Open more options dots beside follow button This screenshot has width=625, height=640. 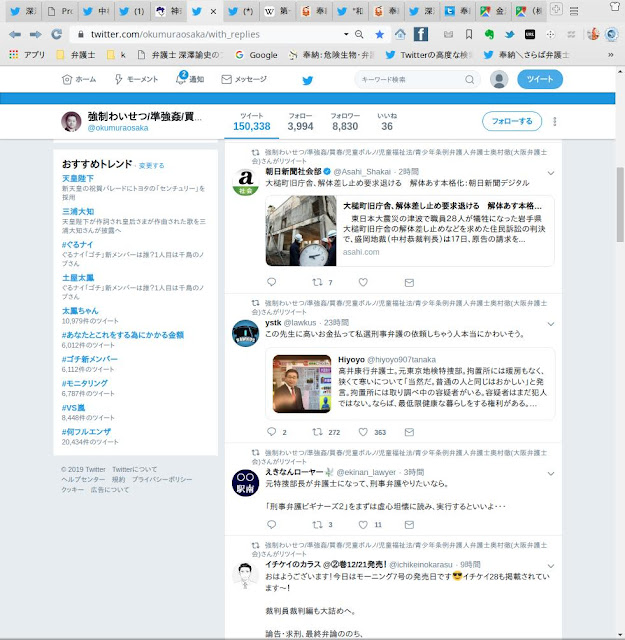pos(554,122)
